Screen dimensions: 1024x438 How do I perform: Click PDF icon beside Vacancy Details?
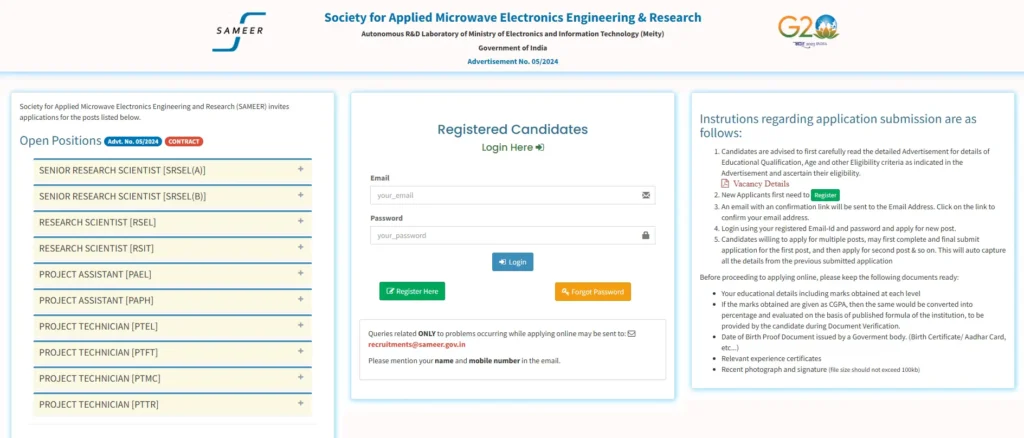tap(725, 184)
